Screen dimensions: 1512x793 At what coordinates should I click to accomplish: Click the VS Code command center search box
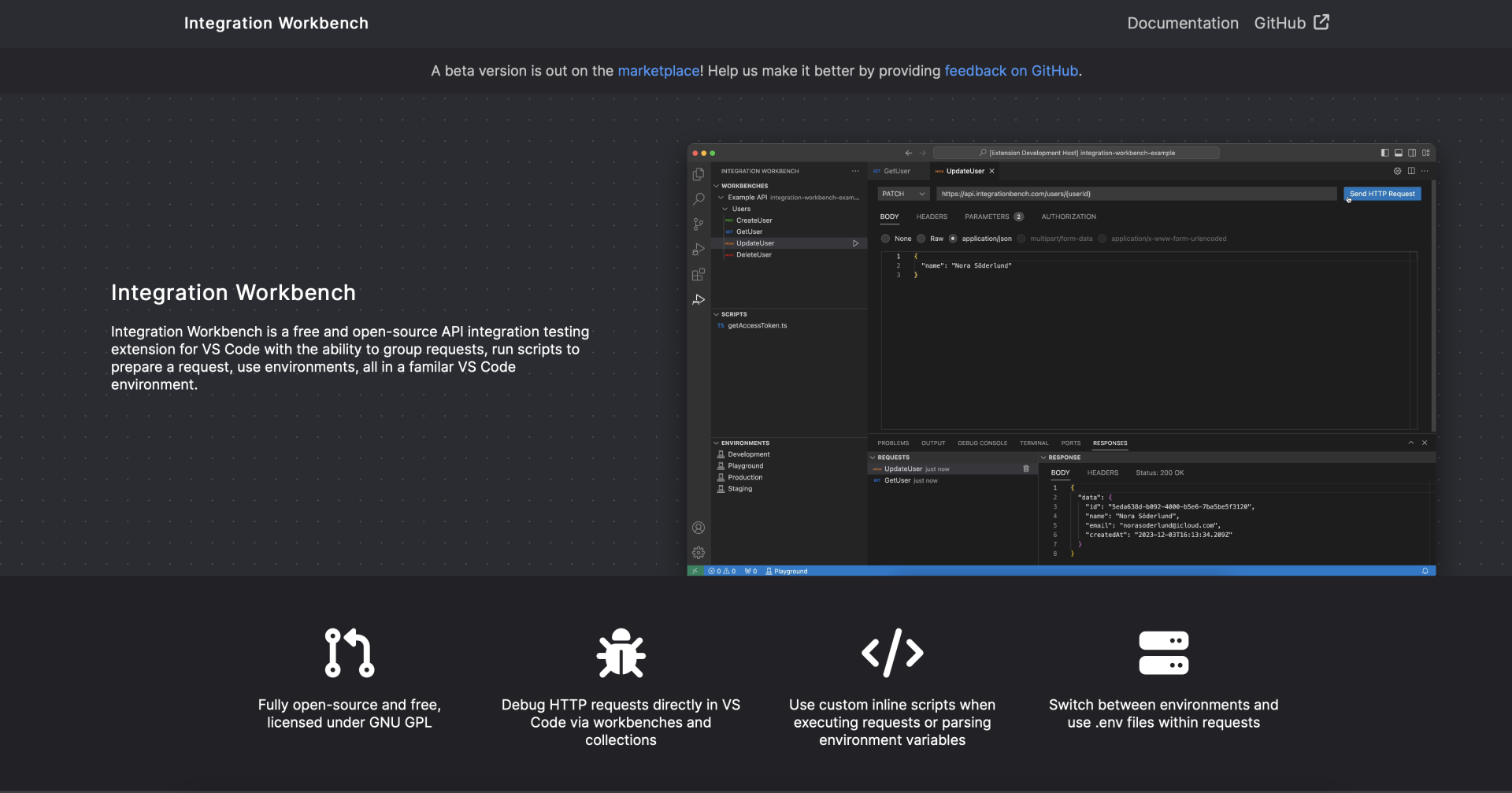pyautogui.click(x=1077, y=153)
